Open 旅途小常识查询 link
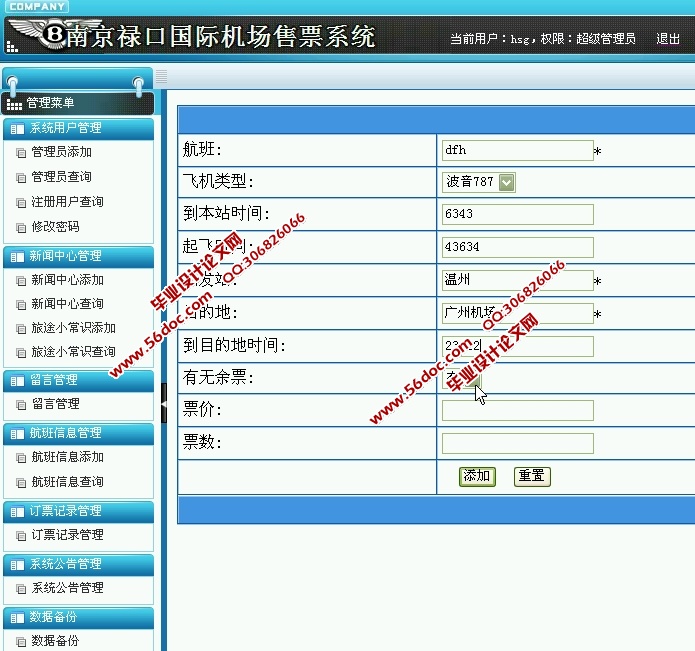 tap(74, 352)
